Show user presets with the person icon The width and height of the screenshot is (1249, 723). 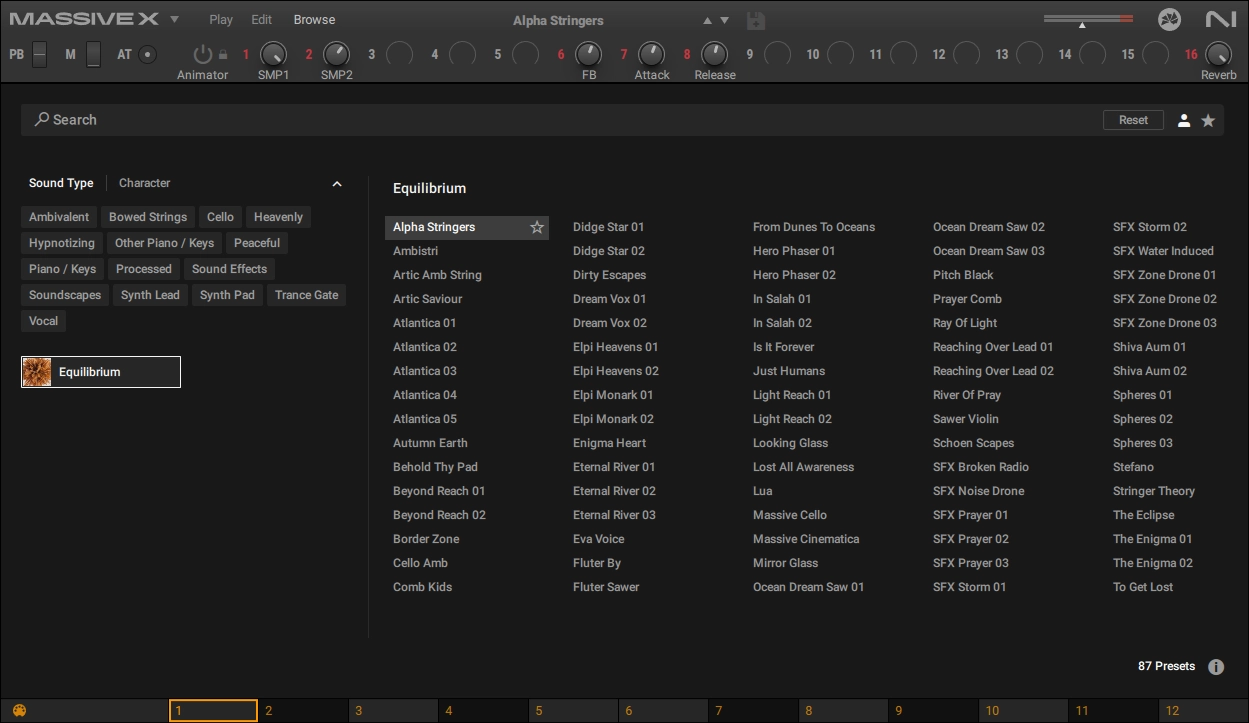tap(1184, 120)
